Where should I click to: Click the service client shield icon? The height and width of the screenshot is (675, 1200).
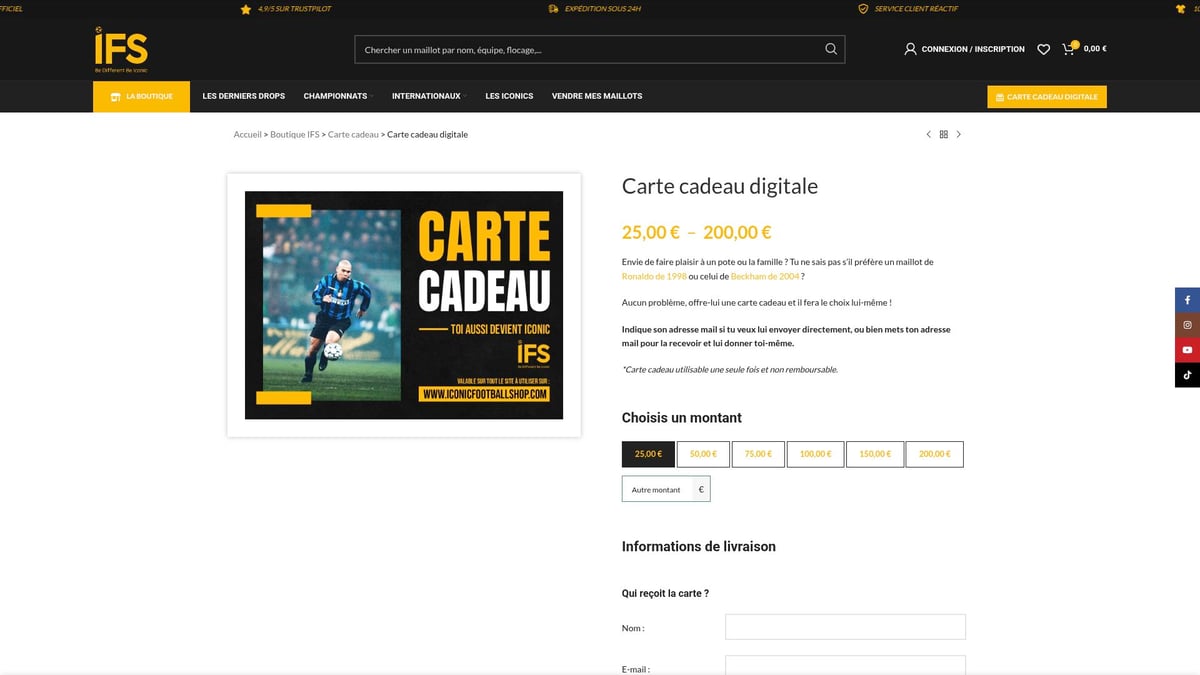(x=863, y=8)
